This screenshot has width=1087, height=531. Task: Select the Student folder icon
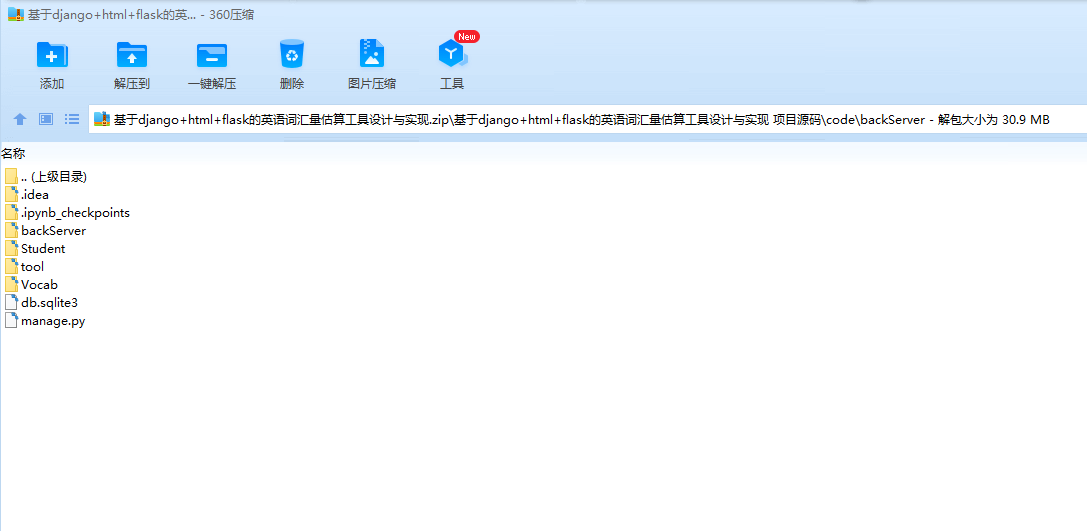(x=11, y=248)
